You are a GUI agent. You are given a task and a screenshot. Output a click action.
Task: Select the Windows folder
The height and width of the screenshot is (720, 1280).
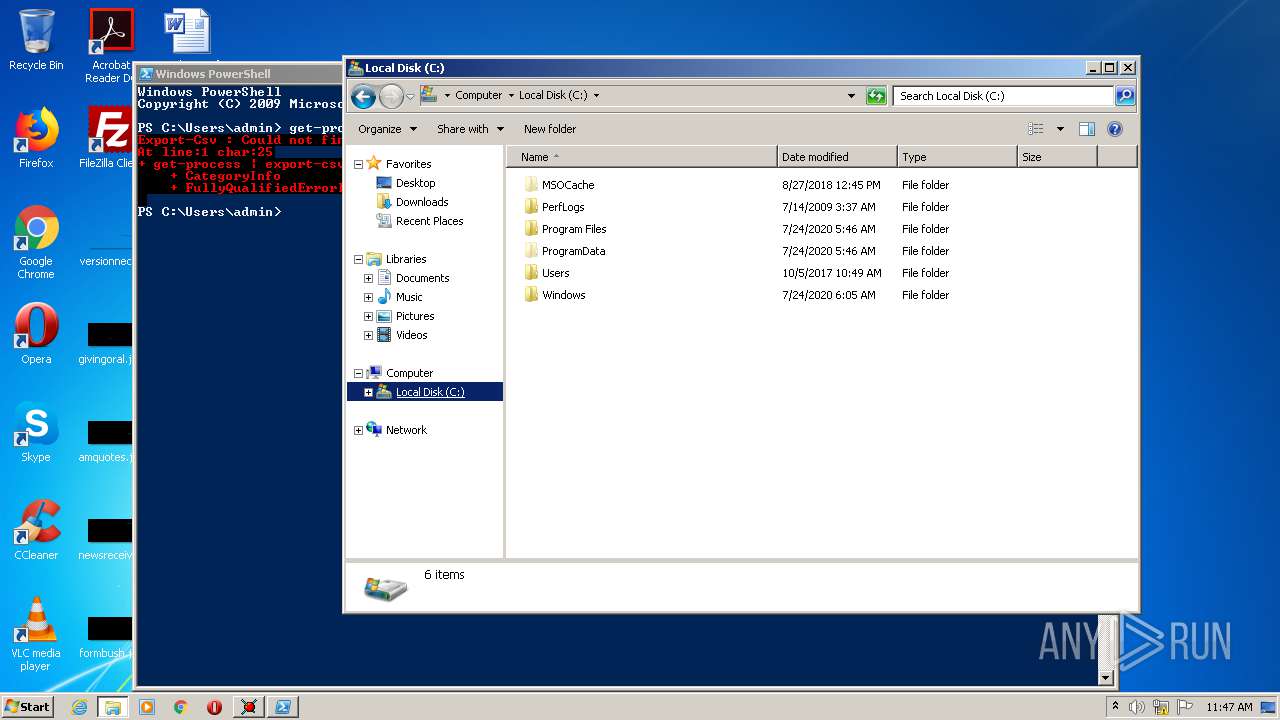point(563,295)
